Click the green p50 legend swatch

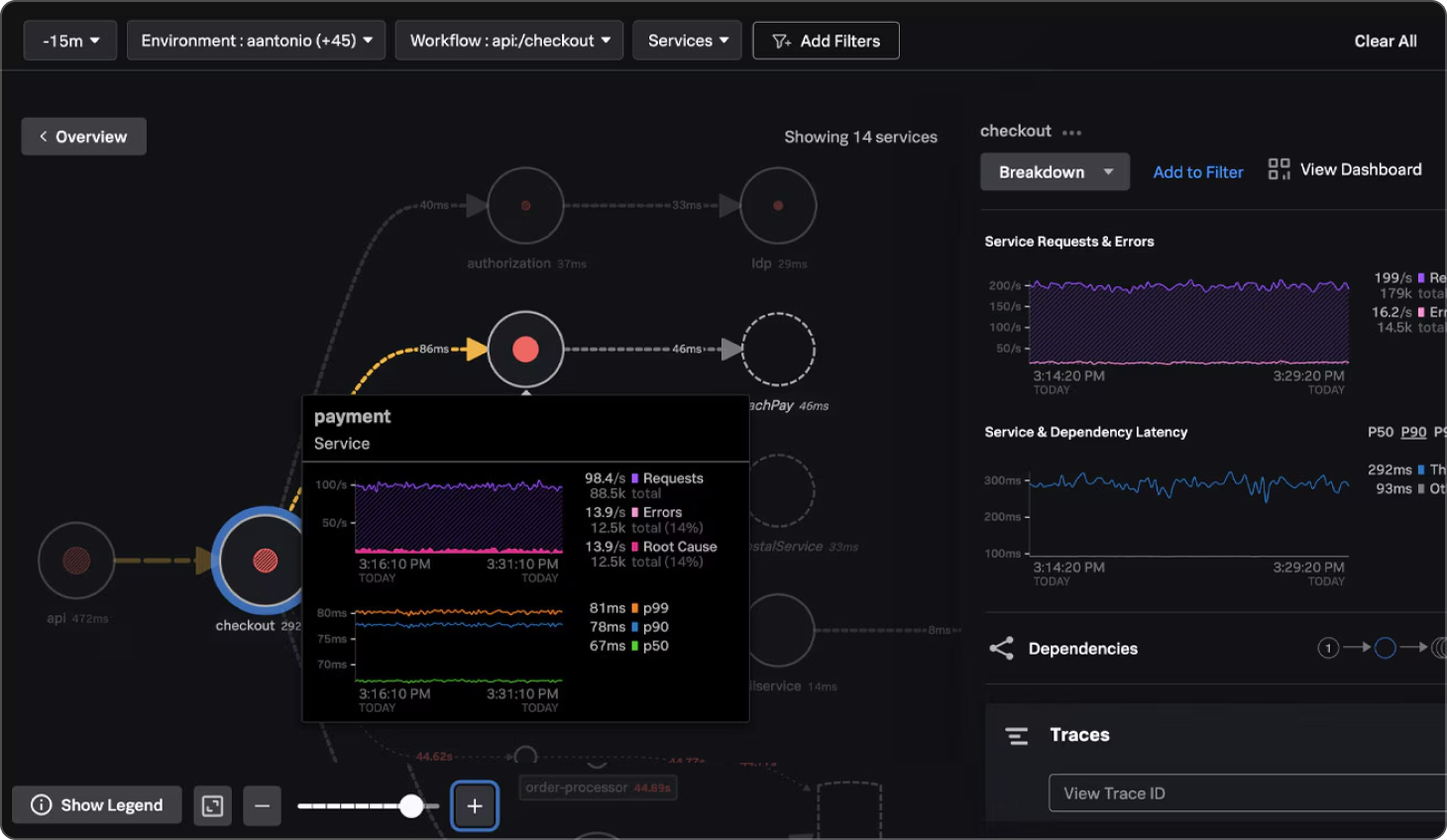pyautogui.click(x=635, y=646)
